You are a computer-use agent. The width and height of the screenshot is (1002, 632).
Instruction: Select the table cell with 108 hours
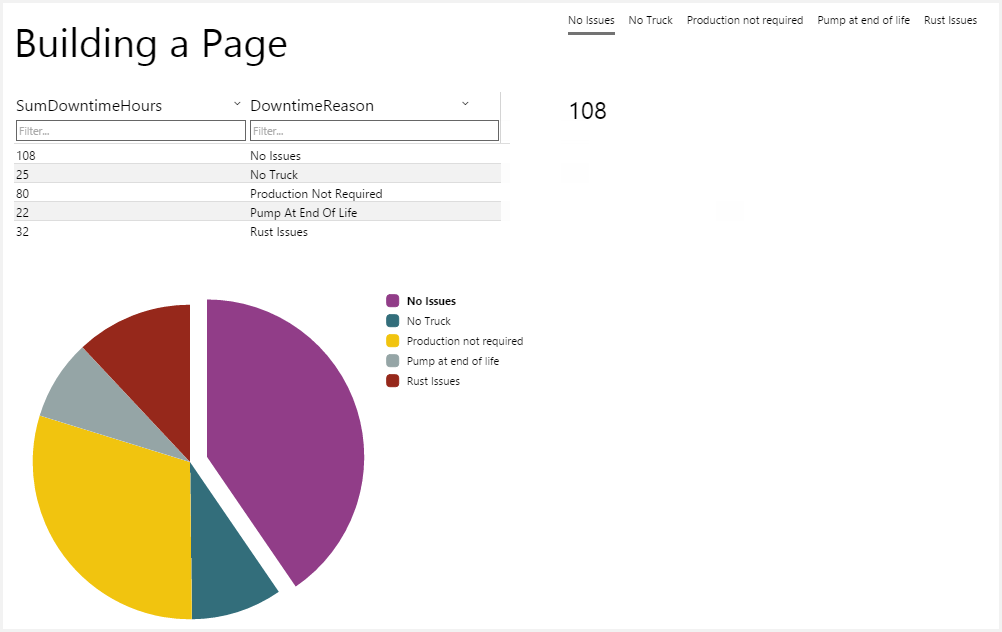[130, 155]
